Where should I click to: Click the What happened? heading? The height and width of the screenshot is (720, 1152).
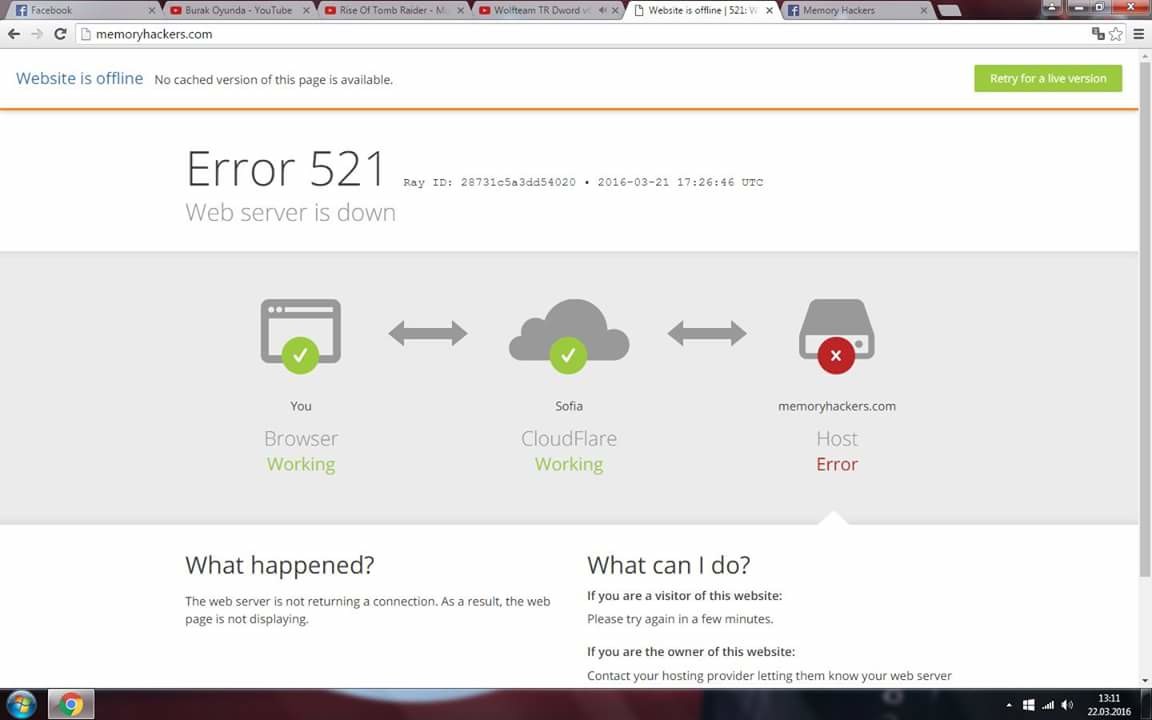pos(280,565)
